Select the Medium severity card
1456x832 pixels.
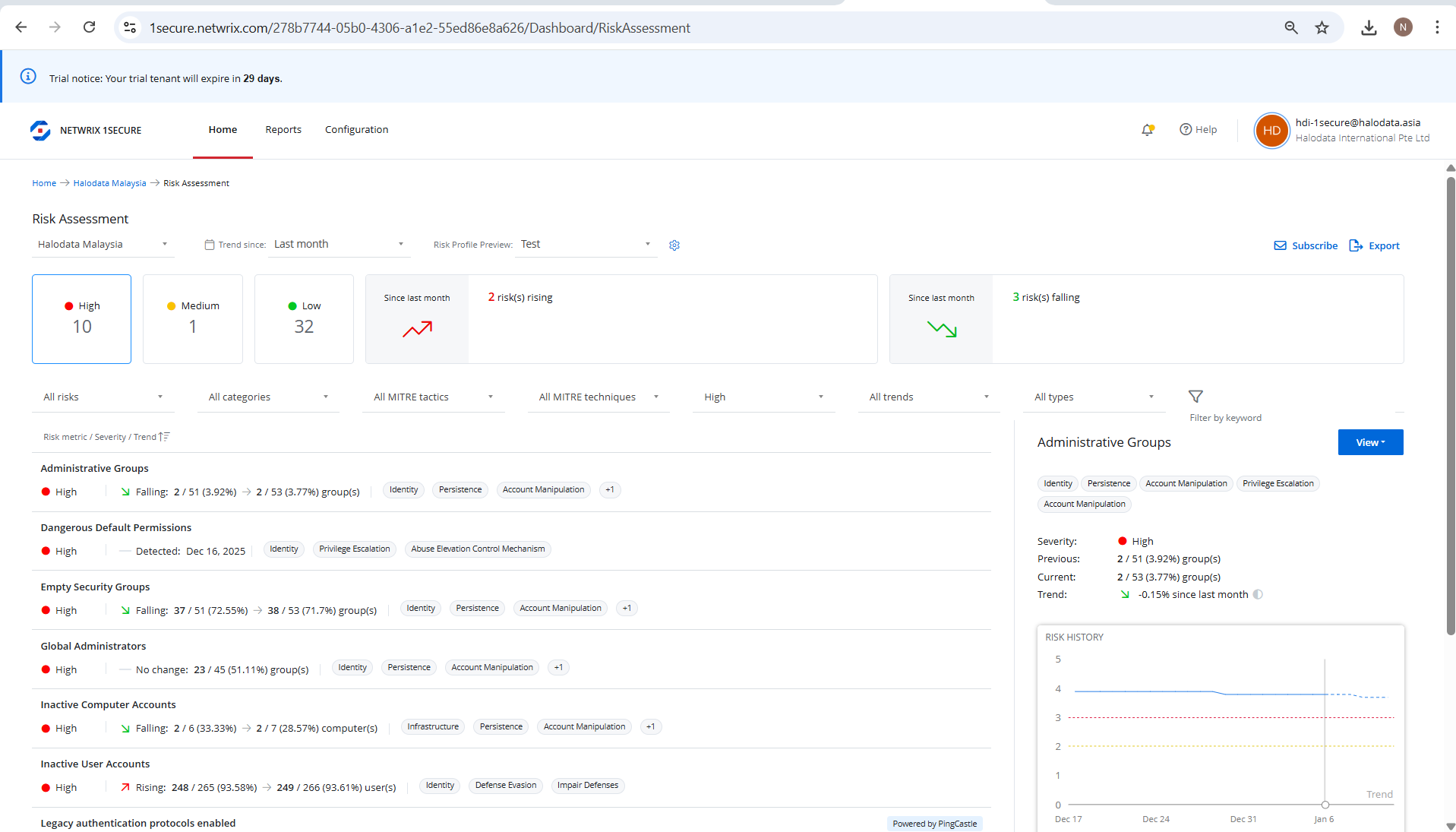pyautogui.click(x=193, y=319)
